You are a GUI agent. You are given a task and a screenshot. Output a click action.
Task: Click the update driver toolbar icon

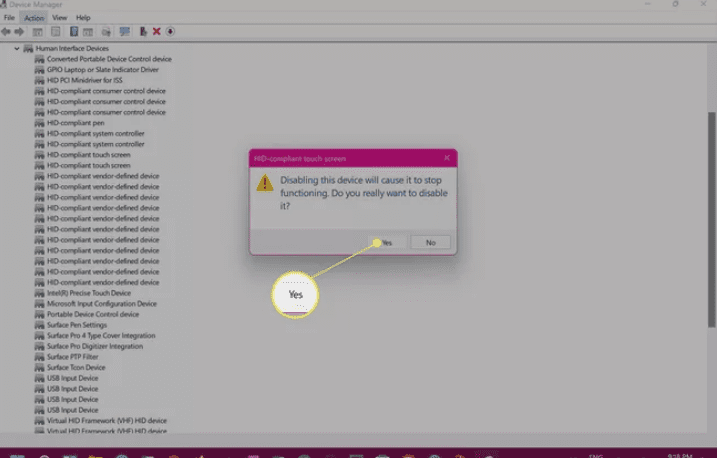click(x=144, y=31)
